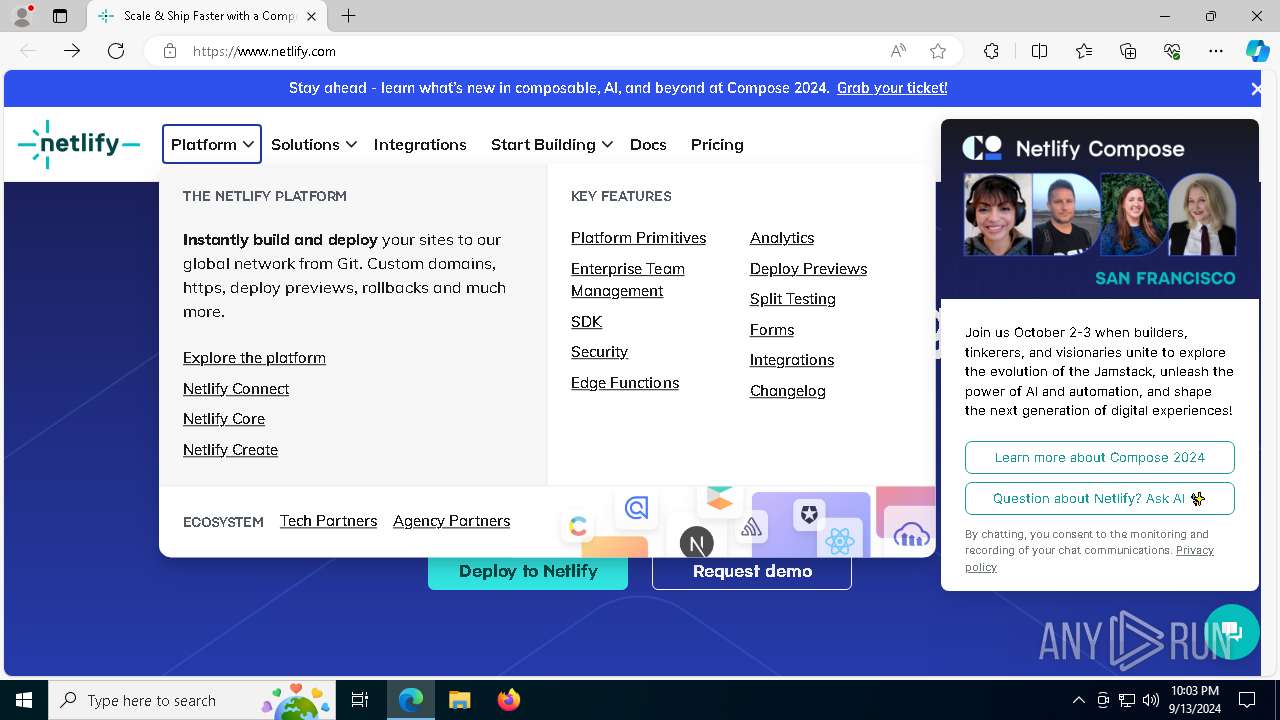This screenshot has width=1280, height=720.
Task: Open a new browser tab
Action: [x=348, y=16]
